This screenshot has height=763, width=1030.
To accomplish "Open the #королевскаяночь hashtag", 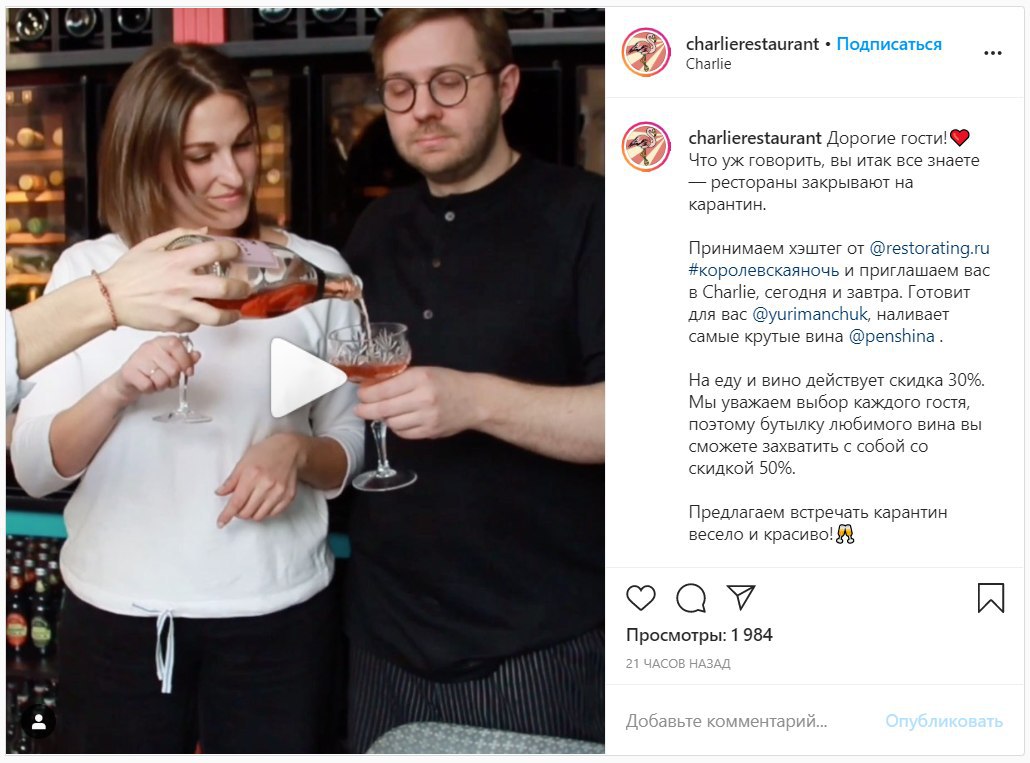I will [x=763, y=271].
